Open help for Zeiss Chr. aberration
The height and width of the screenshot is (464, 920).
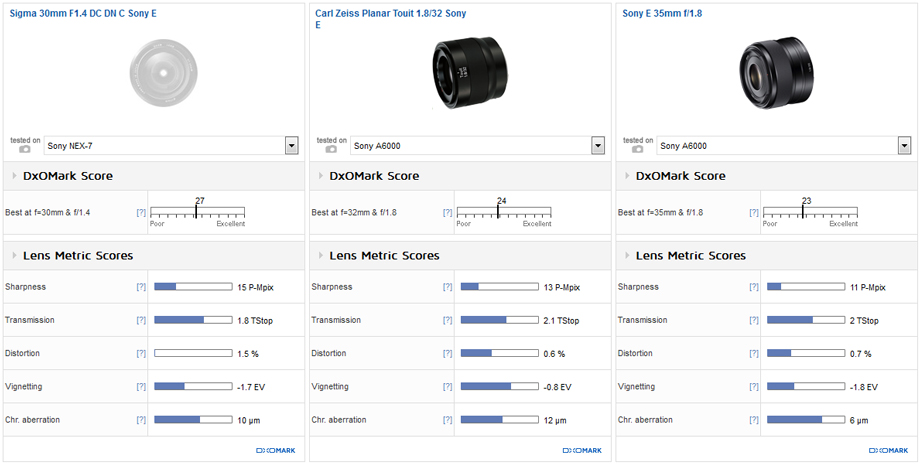point(447,420)
